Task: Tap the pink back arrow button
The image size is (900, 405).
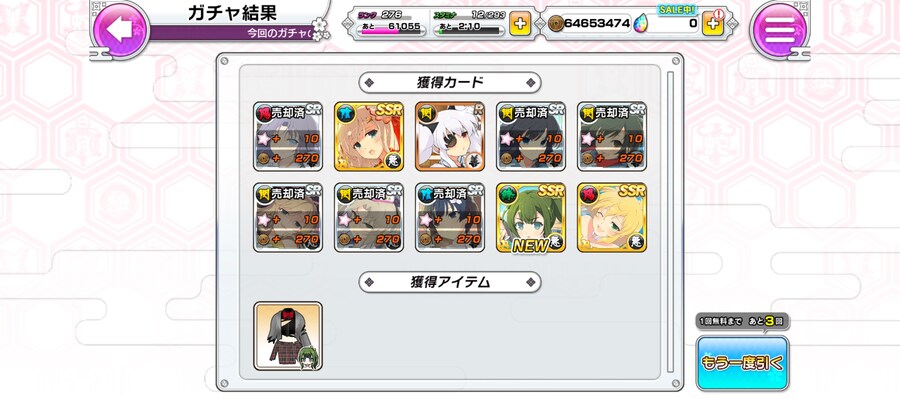Action: coord(120,30)
